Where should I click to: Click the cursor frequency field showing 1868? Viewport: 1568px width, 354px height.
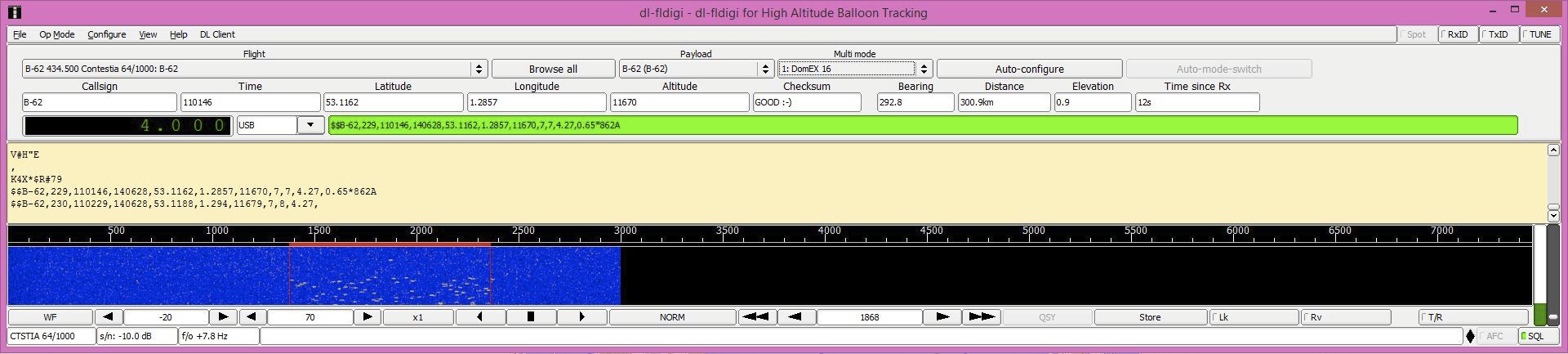pyautogui.click(x=870, y=316)
